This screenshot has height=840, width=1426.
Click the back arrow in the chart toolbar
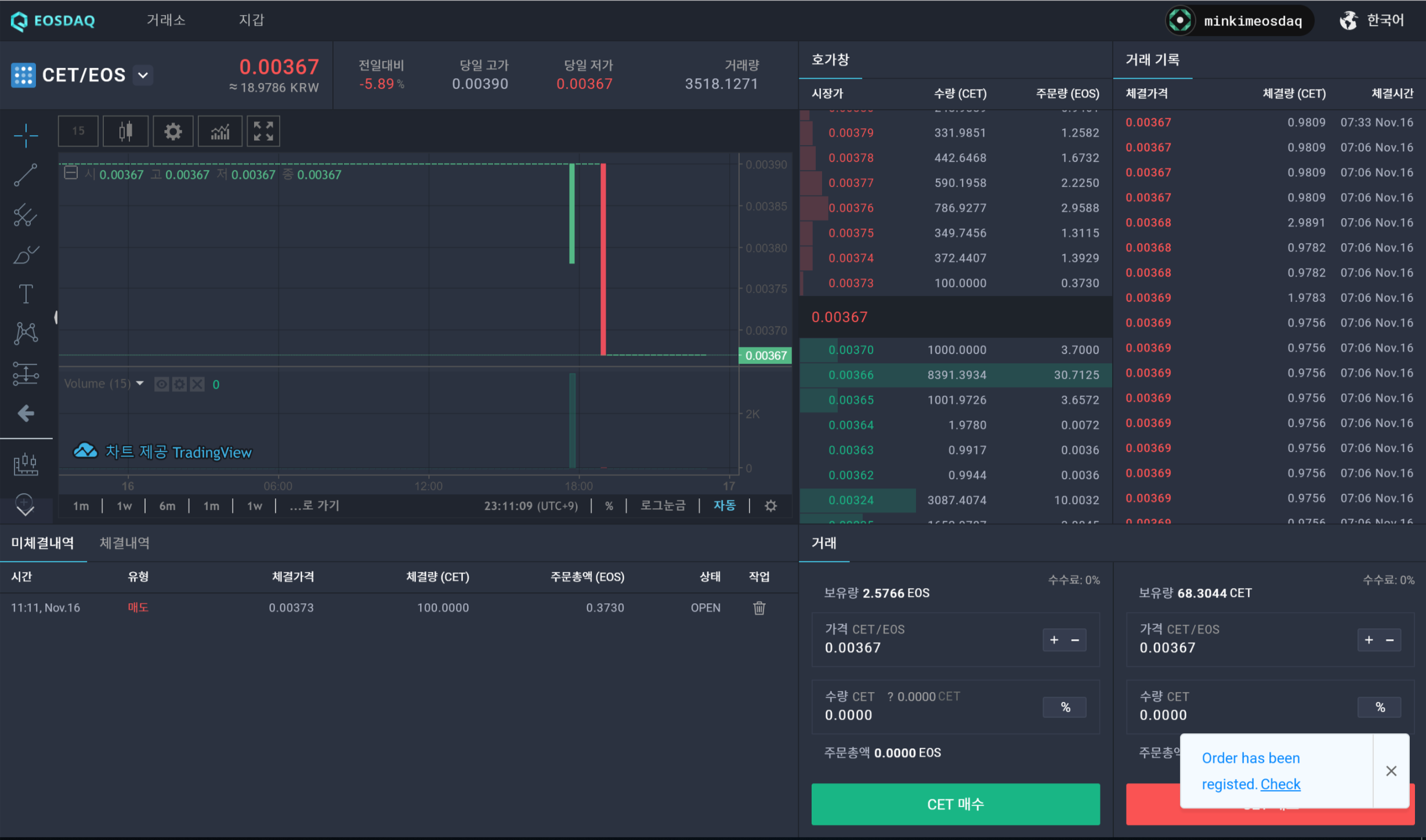pyautogui.click(x=26, y=414)
